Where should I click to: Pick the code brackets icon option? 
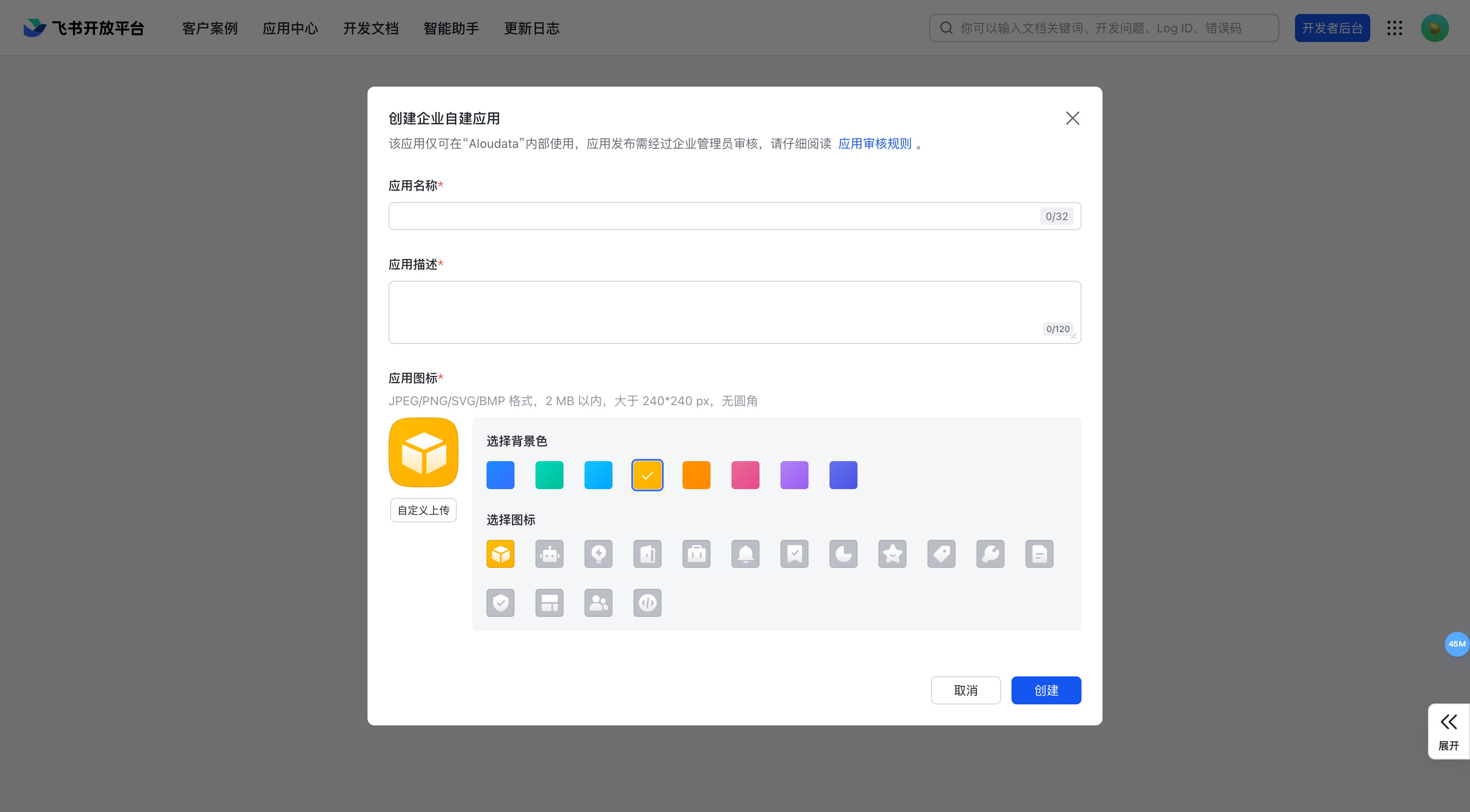pyautogui.click(x=647, y=602)
